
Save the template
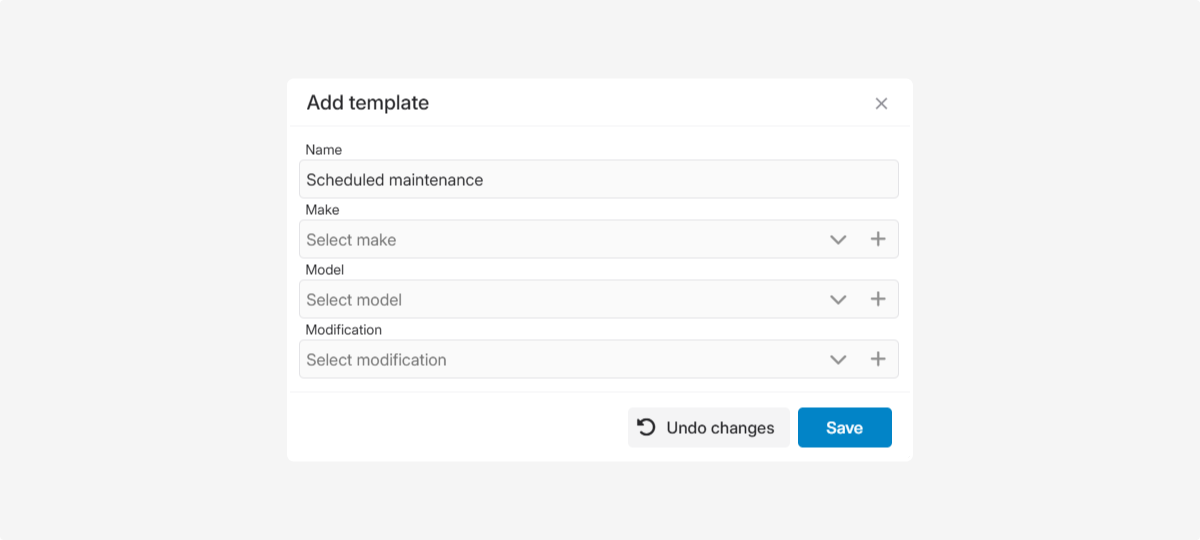(x=844, y=427)
